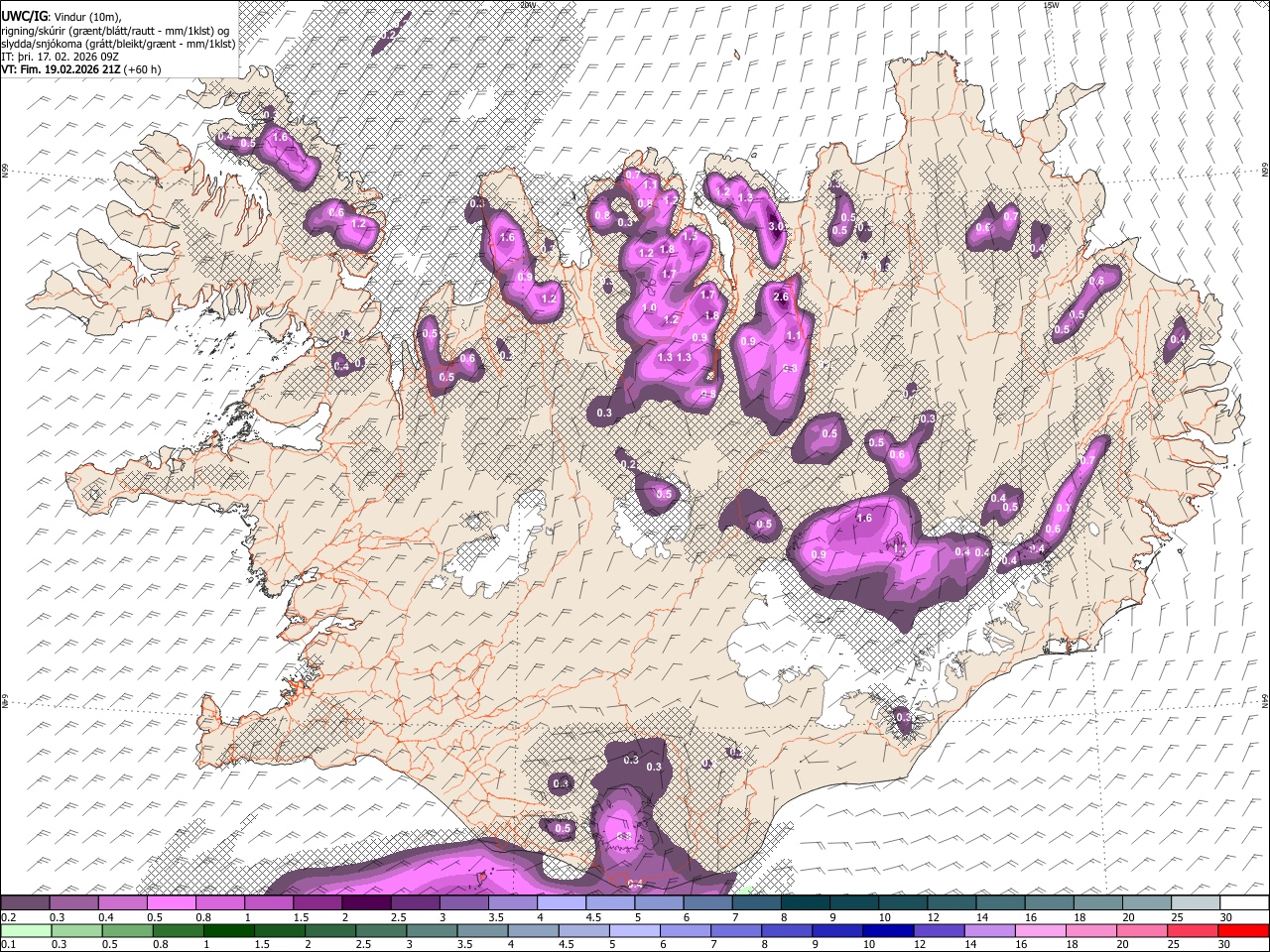Click the pale green swatch between 0.1 and 0.3
1270x952 pixels.
coord(26,930)
